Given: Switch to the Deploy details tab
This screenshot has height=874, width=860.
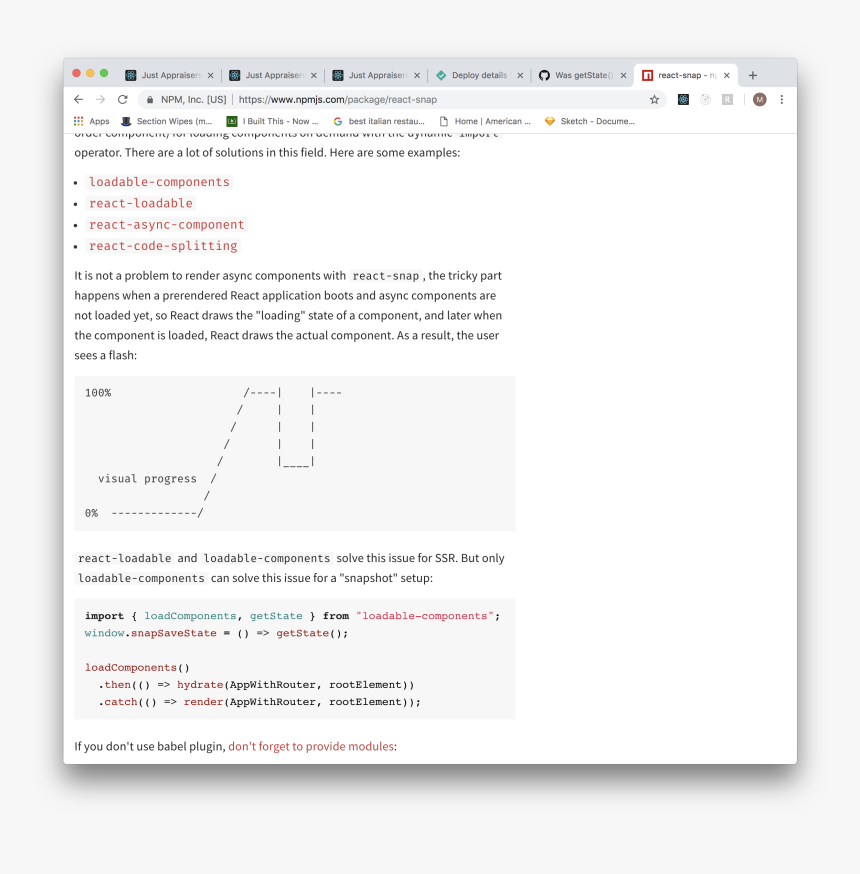Looking at the screenshot, I should 478,75.
